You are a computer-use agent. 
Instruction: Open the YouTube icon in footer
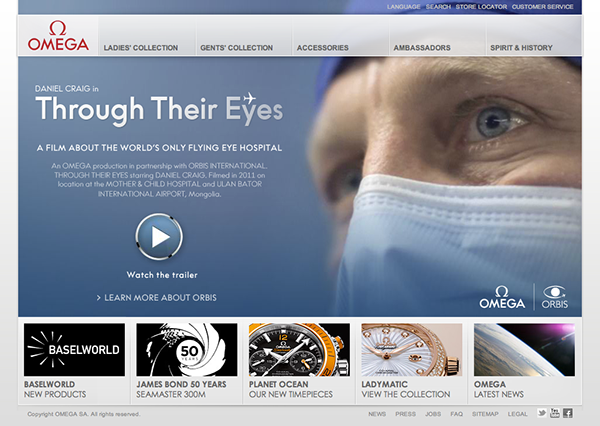[554, 413]
